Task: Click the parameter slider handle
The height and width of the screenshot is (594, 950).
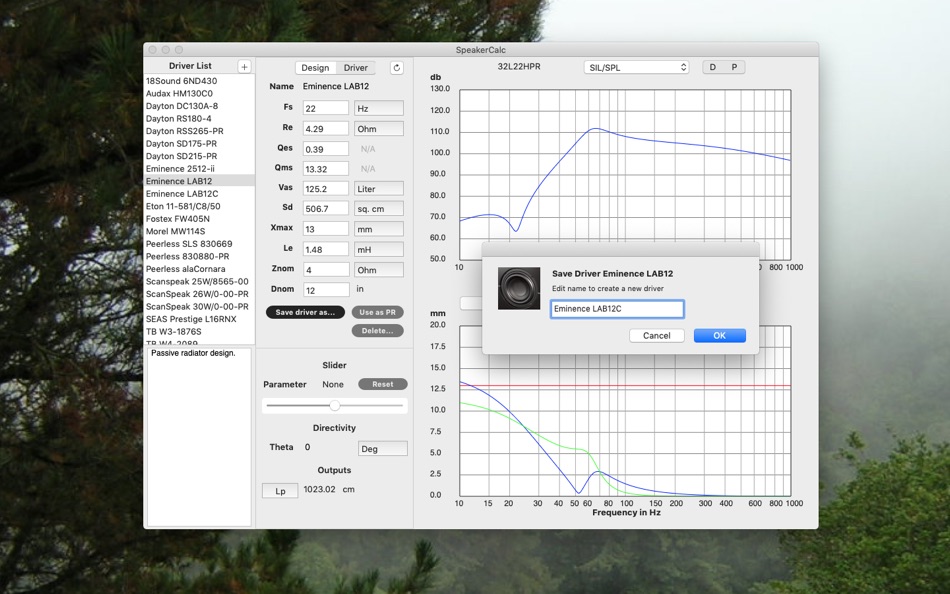Action: coord(333,405)
